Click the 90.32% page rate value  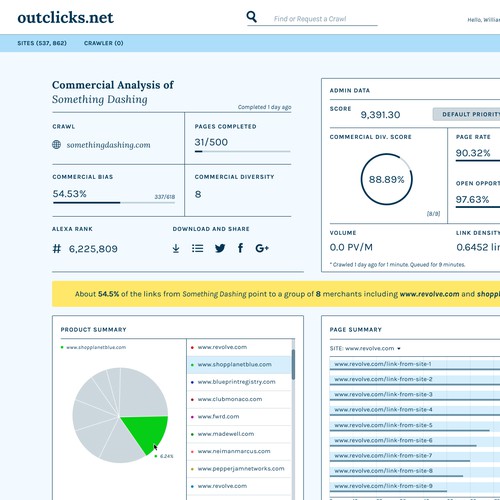tap(473, 153)
